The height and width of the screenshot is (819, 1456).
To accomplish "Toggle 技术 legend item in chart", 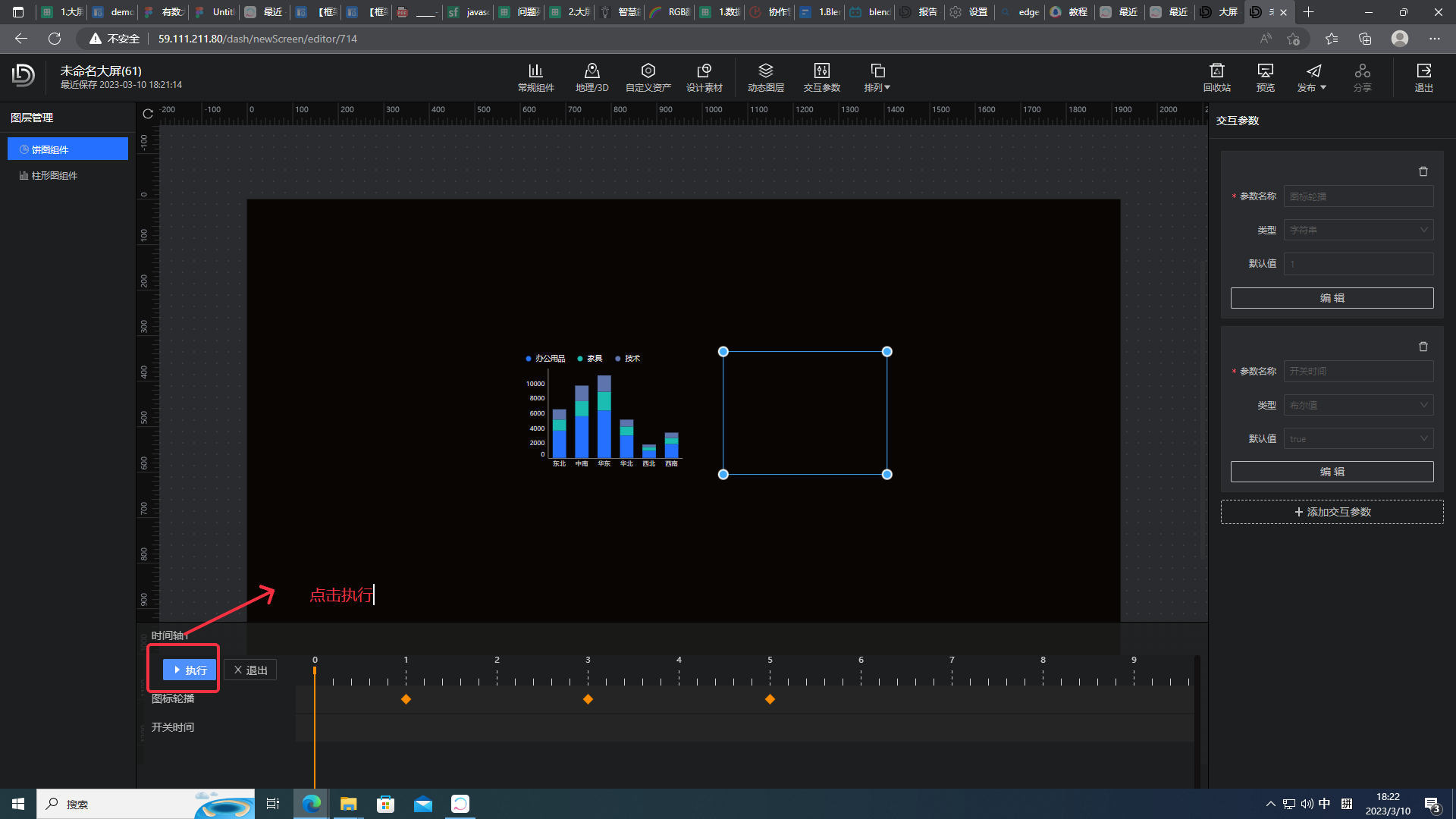I will coord(627,358).
